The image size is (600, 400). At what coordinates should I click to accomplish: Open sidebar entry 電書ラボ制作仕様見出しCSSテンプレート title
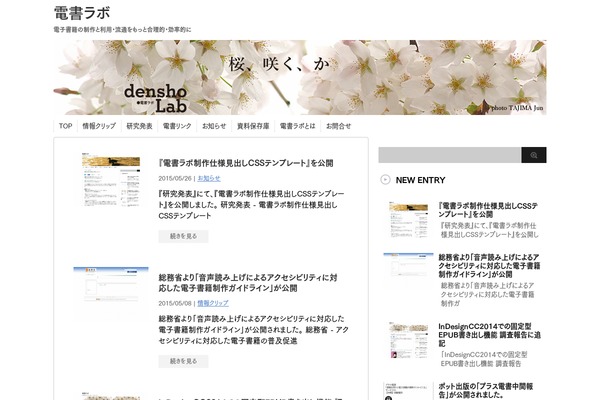coord(488,210)
